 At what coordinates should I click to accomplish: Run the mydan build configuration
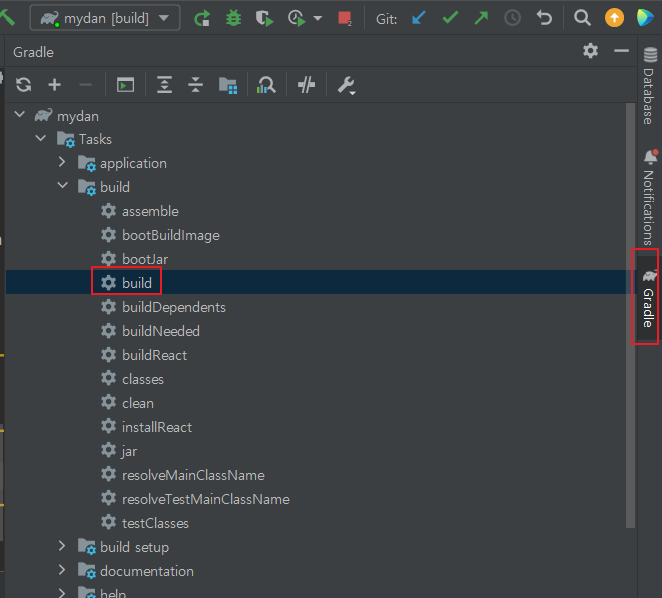tap(202, 18)
